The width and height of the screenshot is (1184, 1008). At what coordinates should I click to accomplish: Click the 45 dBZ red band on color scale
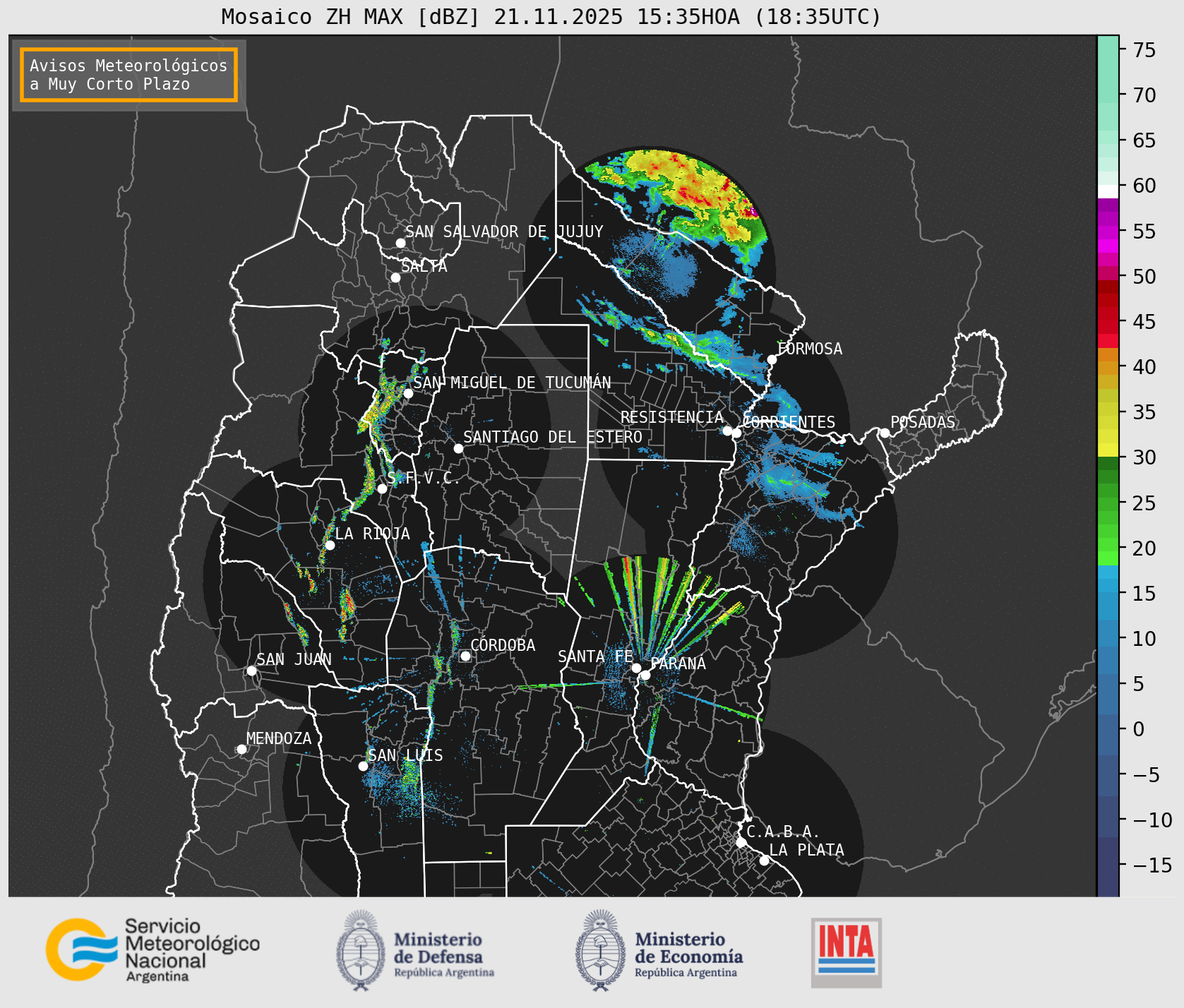(1108, 327)
